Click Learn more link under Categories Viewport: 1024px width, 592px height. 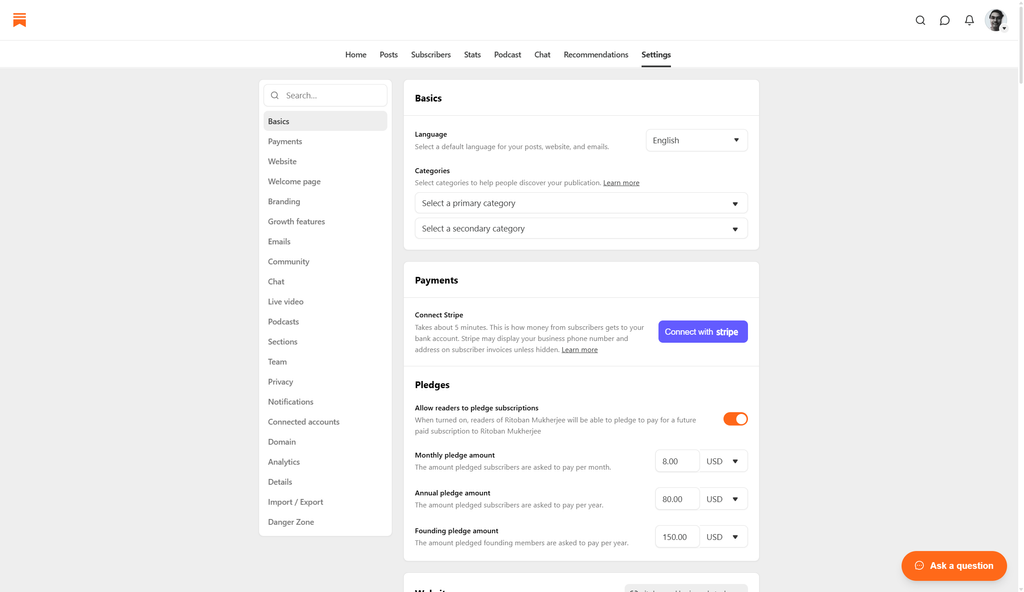click(621, 183)
